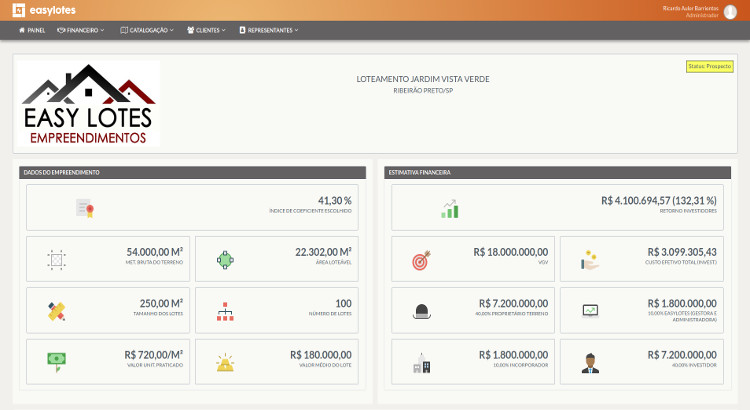Click the Catalogação map icon
This screenshot has height=410, width=750.
pos(124,30)
